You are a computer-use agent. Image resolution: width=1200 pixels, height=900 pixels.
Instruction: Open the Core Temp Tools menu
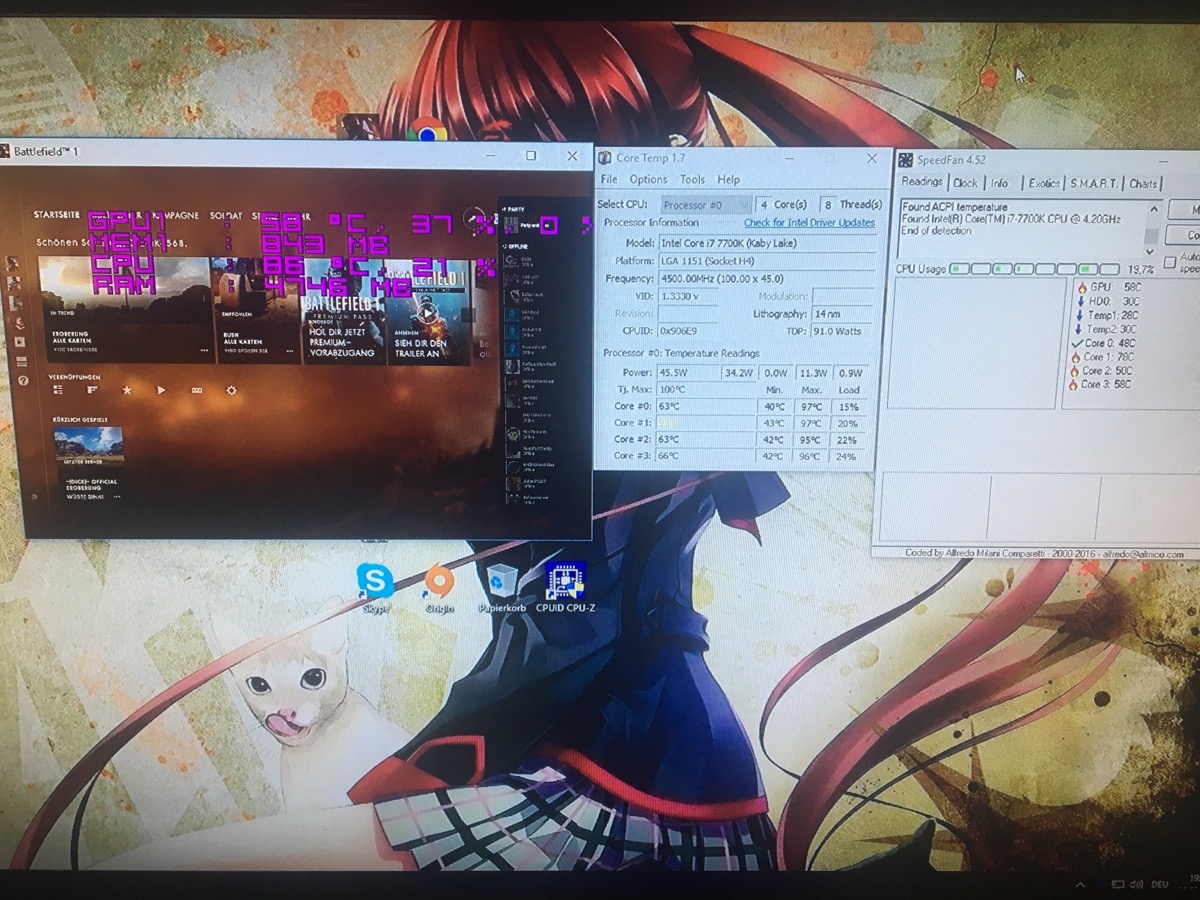(x=692, y=179)
